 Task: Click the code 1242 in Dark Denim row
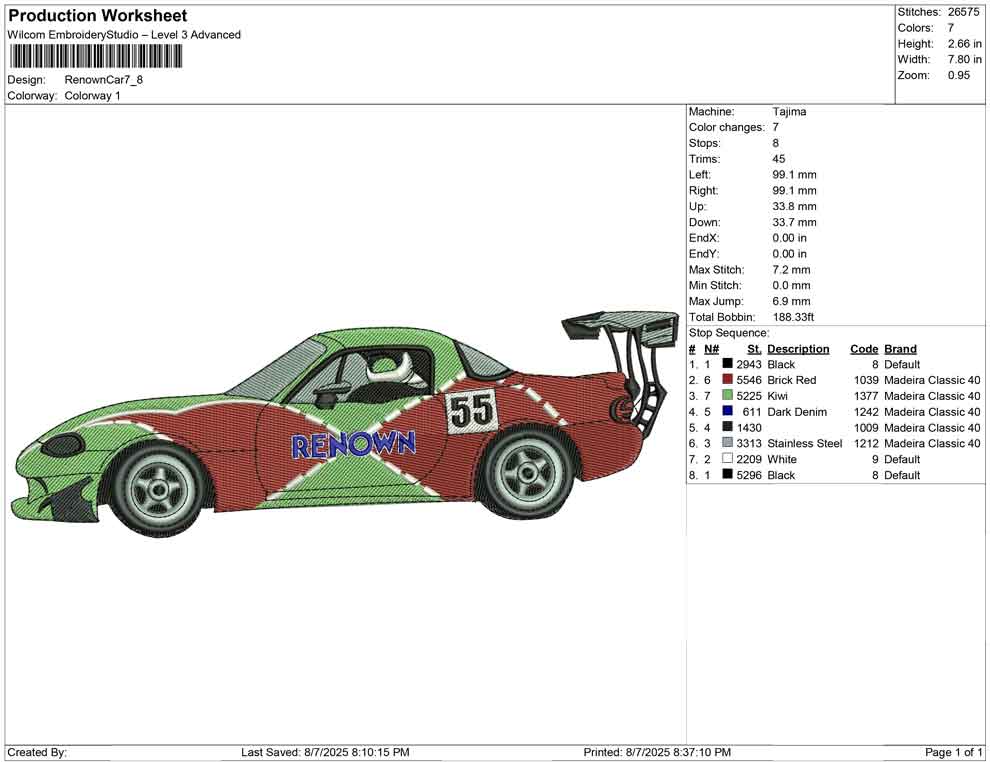(x=866, y=412)
